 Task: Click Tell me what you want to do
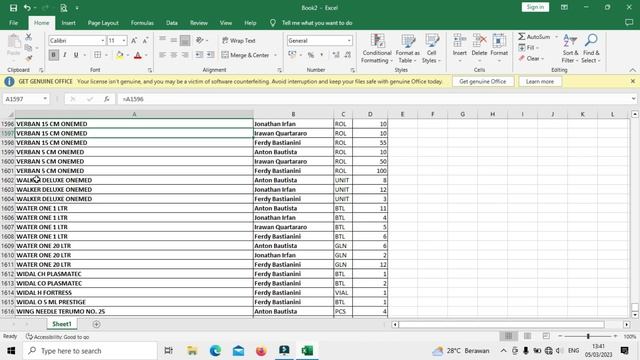pos(317,23)
